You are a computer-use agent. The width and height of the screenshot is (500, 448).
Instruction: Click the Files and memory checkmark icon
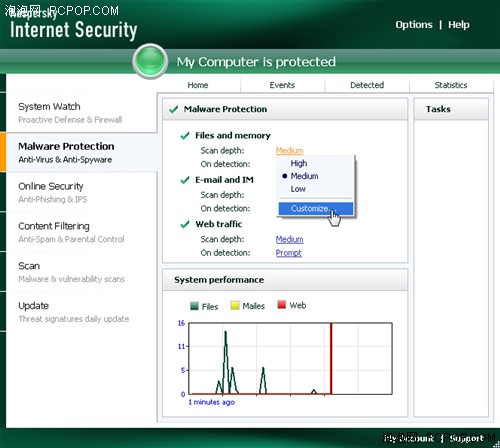point(185,136)
